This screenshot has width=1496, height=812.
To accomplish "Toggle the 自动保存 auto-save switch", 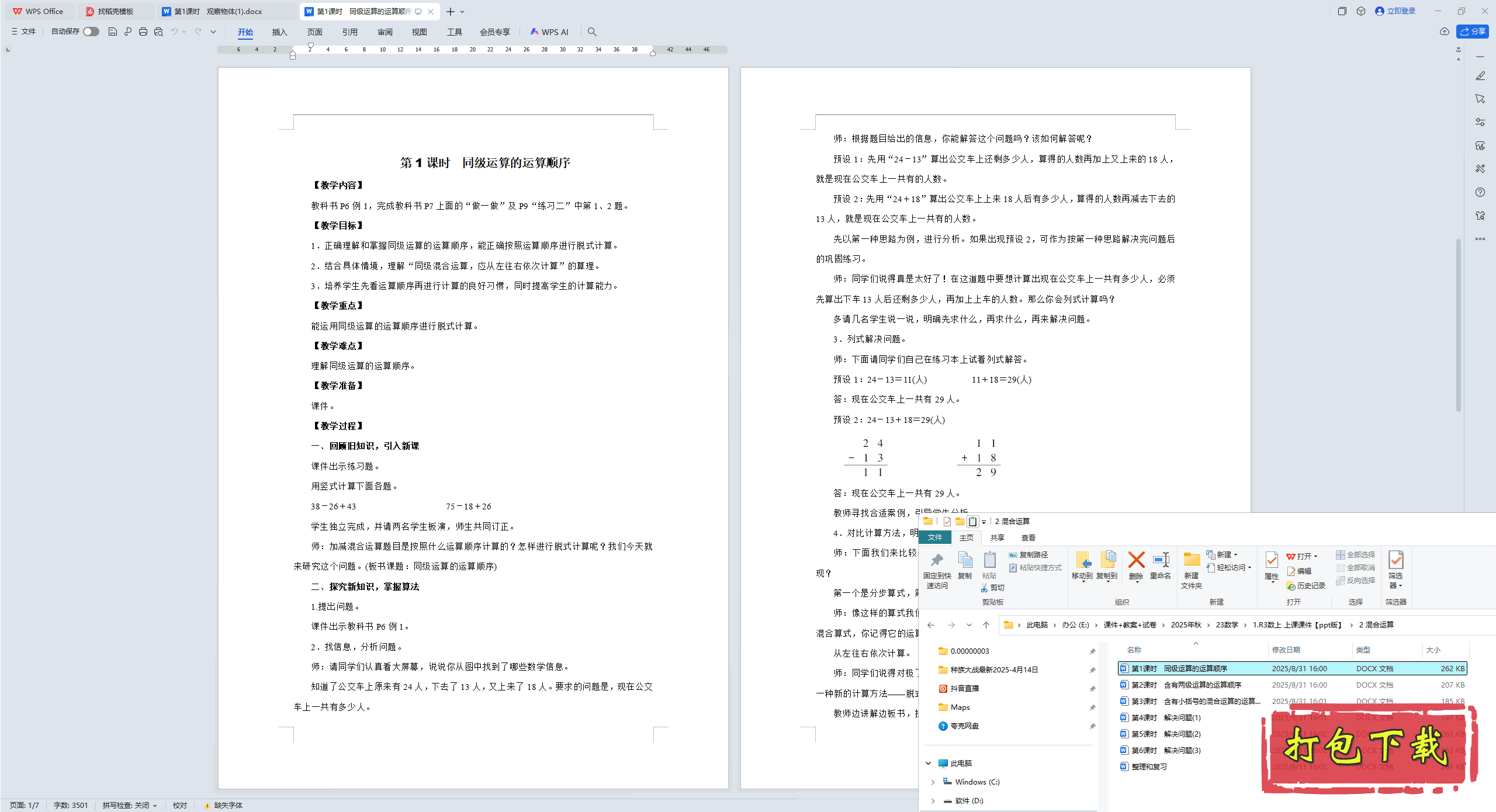I will click(91, 32).
